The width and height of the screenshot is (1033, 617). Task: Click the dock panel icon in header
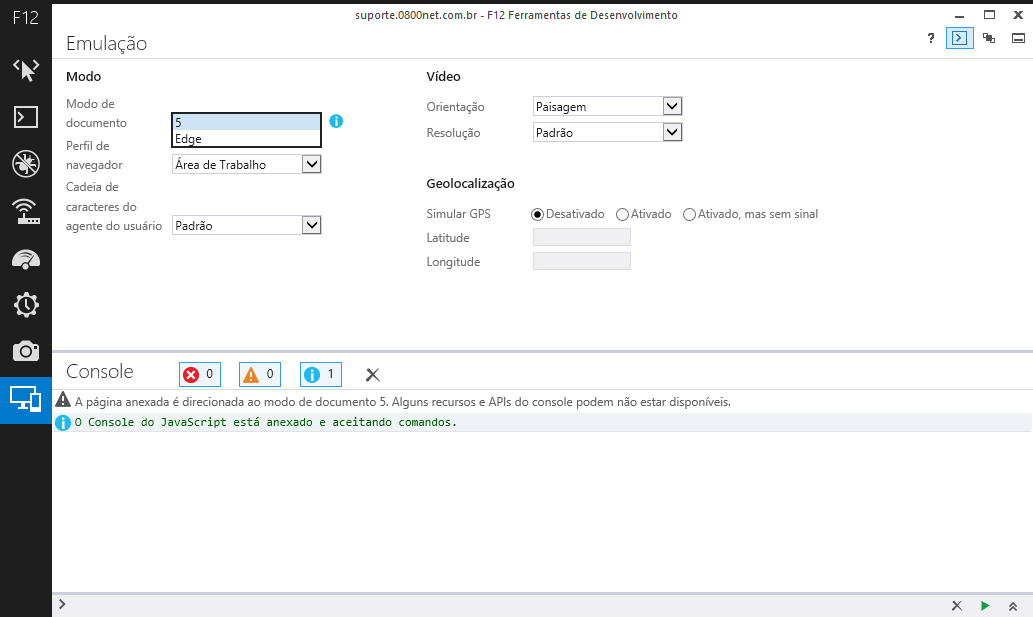click(1018, 38)
